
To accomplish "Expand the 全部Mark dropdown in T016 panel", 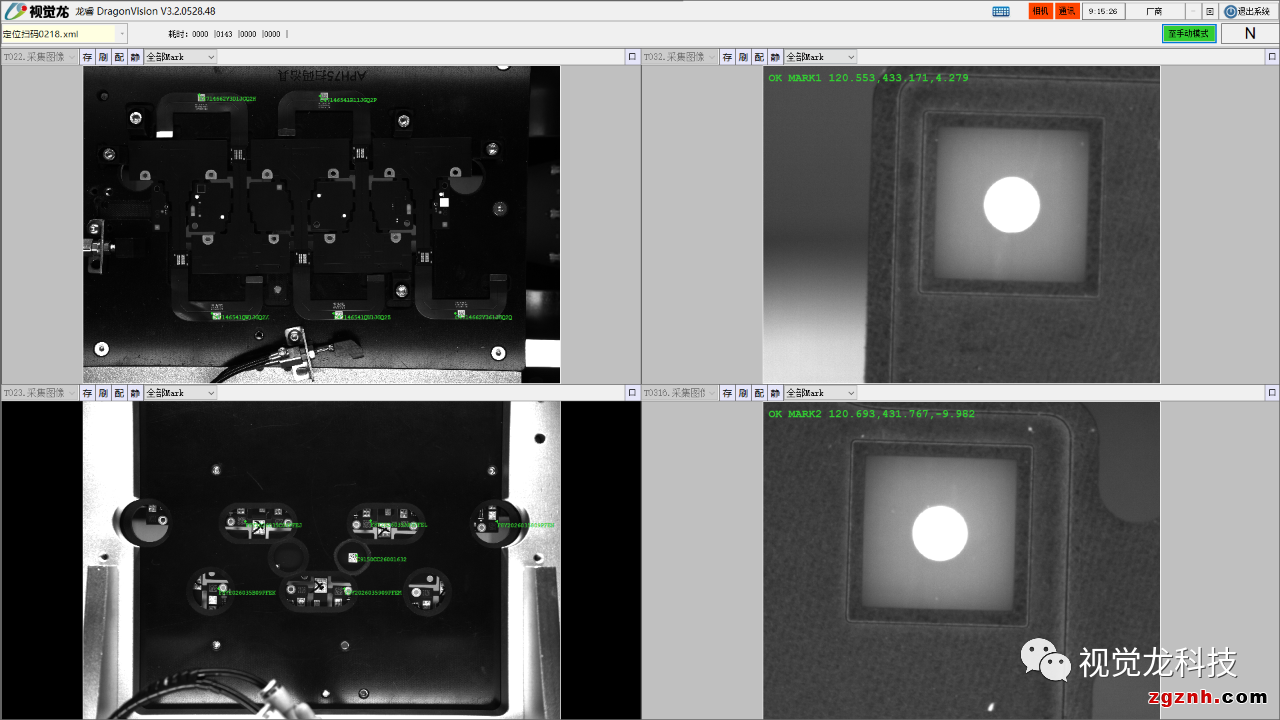I will pyautogui.click(x=821, y=393).
